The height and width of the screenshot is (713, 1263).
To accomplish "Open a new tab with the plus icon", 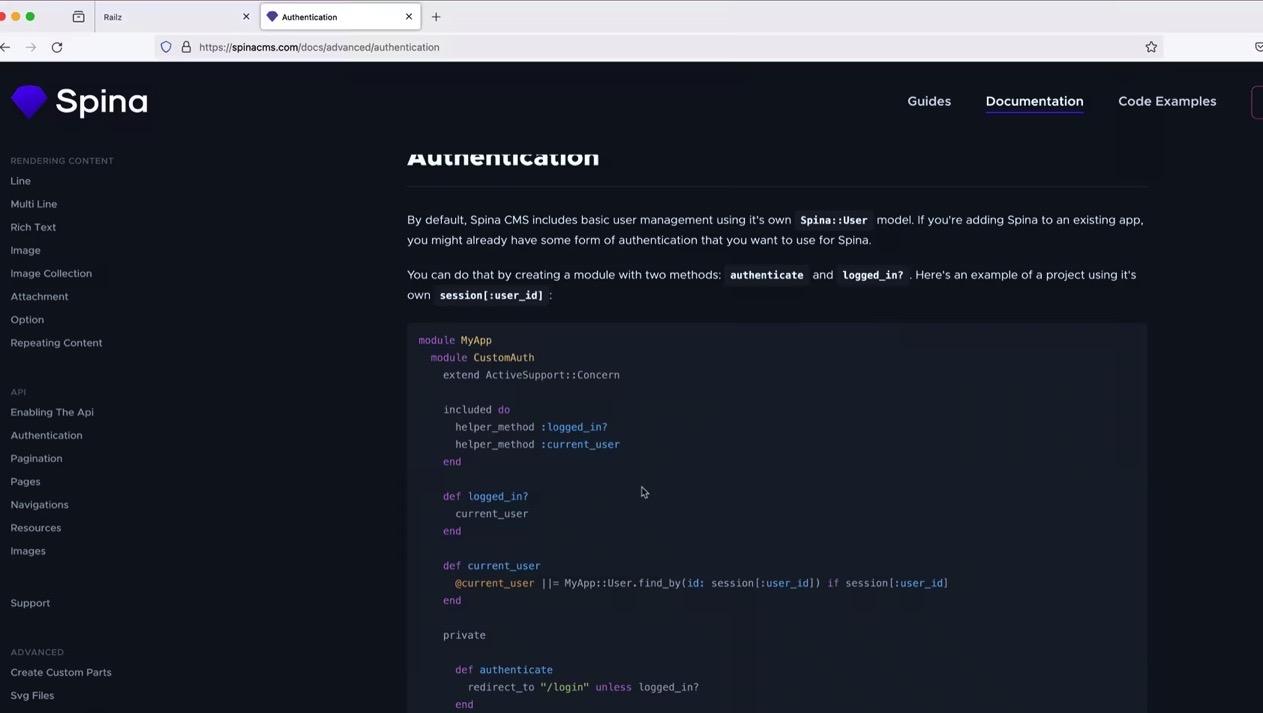I will [436, 17].
